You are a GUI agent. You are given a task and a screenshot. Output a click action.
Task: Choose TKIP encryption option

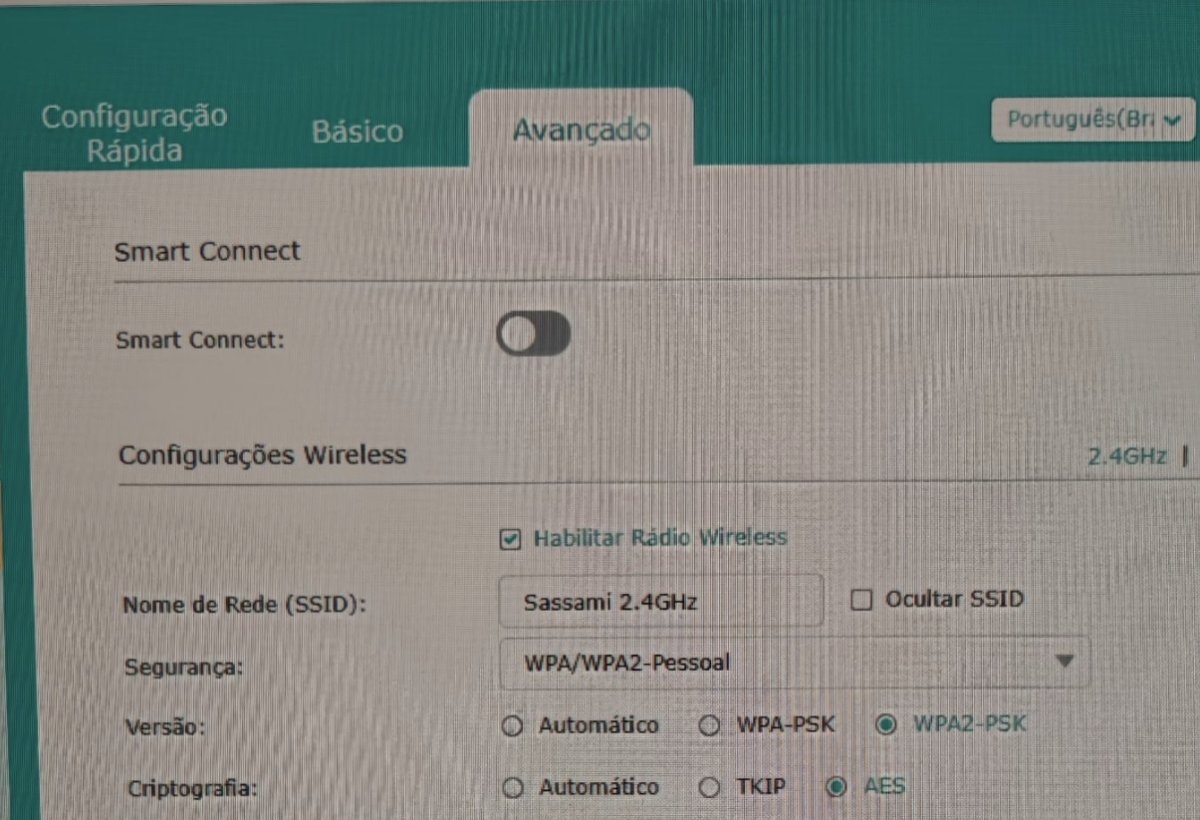tap(710, 788)
